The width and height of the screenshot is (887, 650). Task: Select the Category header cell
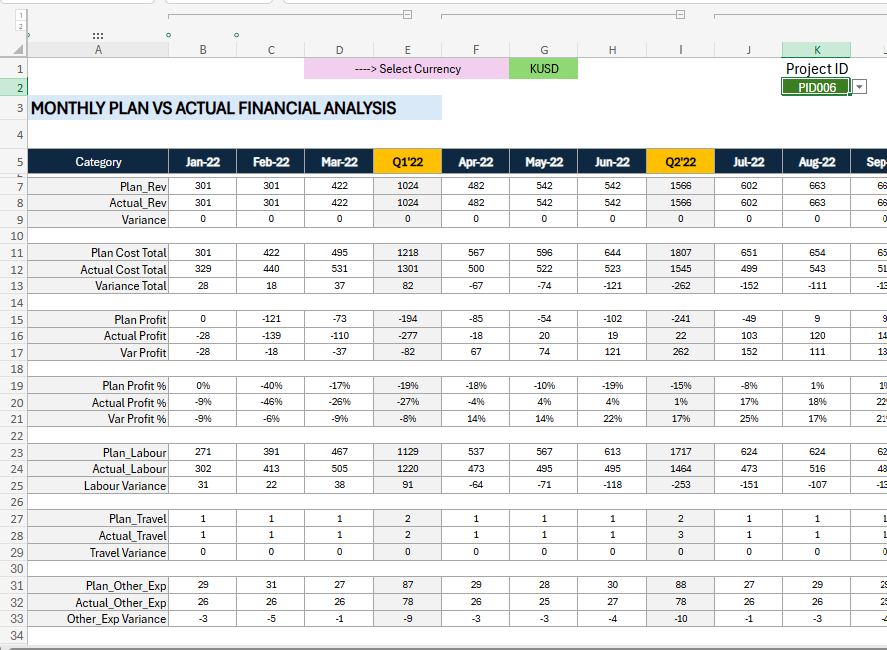[98, 162]
